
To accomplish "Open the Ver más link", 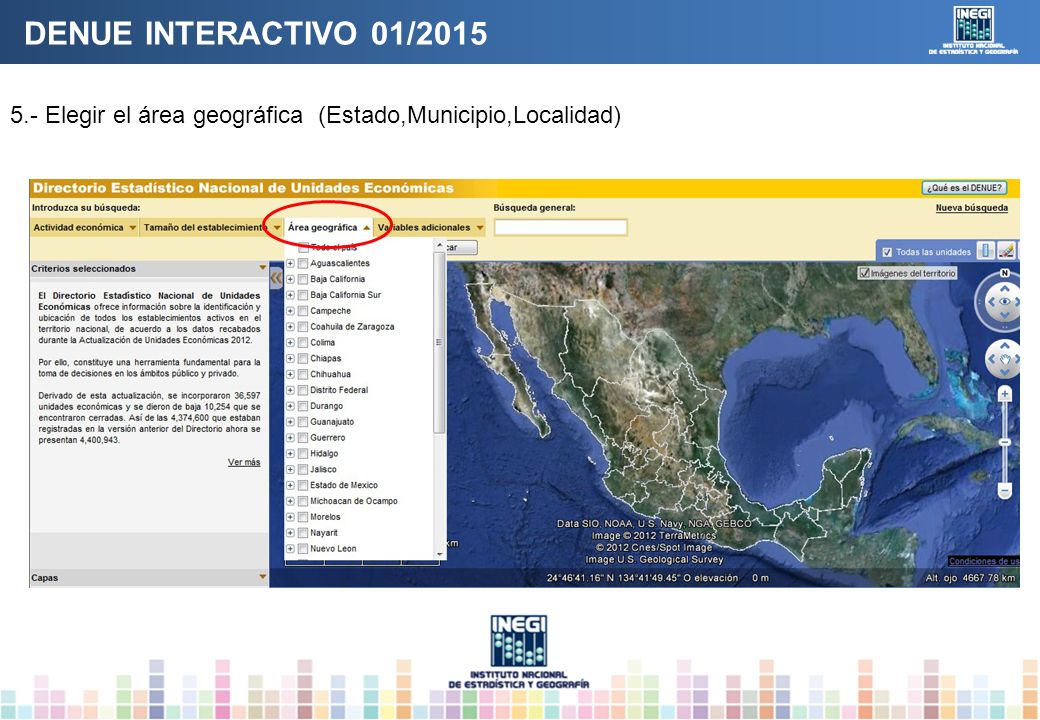I will click(x=244, y=462).
